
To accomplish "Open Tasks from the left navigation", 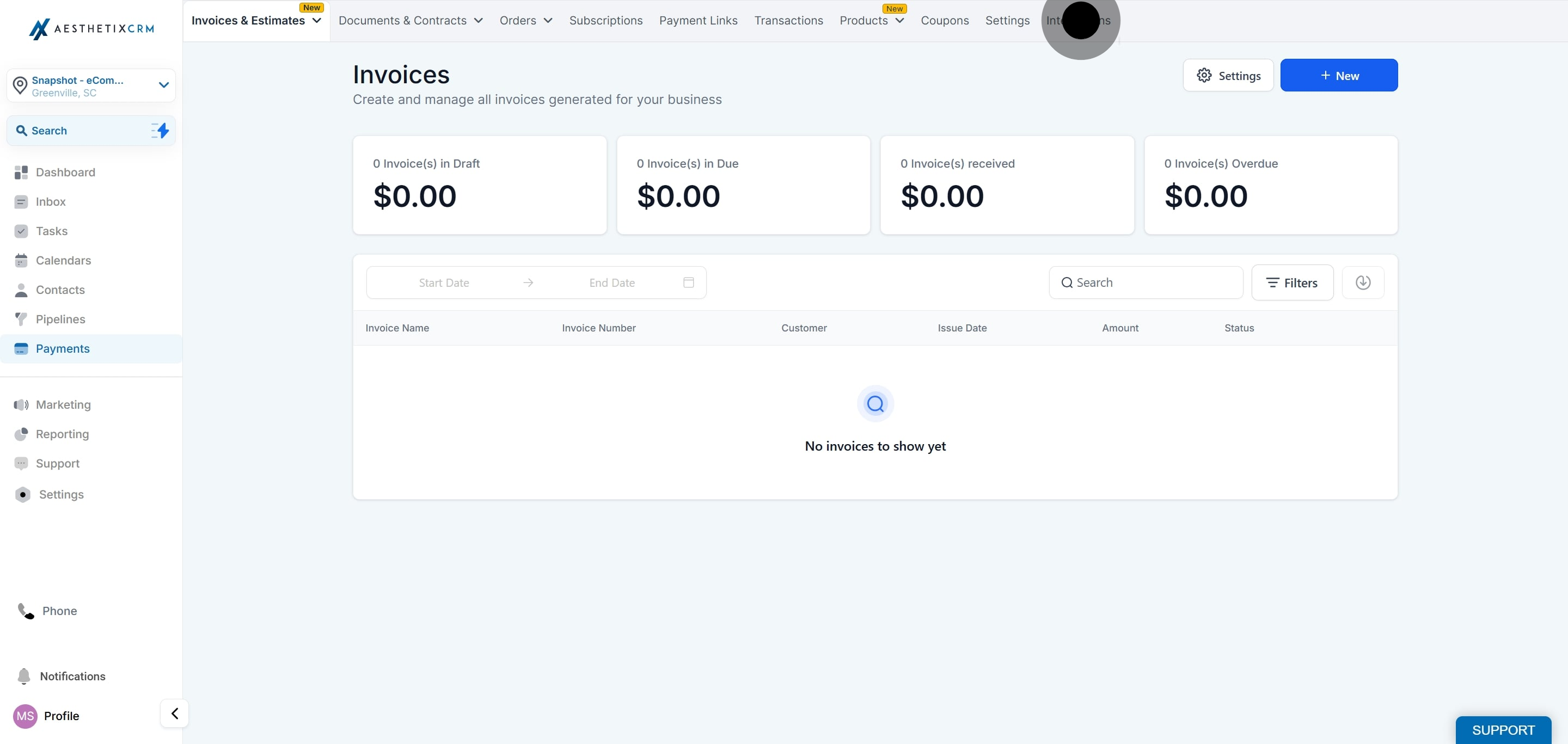I will (x=51, y=231).
